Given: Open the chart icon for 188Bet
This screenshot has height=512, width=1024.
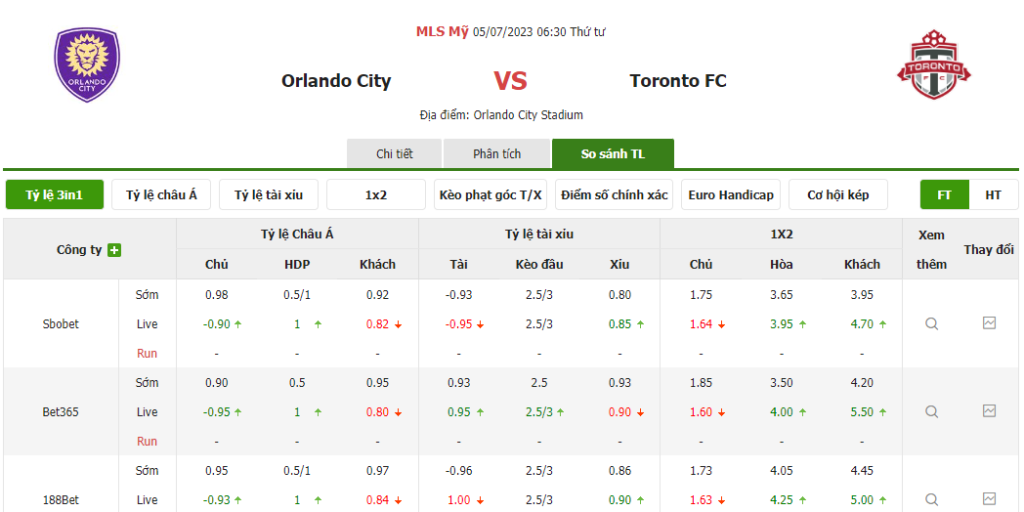Looking at the screenshot, I should [x=989, y=499].
